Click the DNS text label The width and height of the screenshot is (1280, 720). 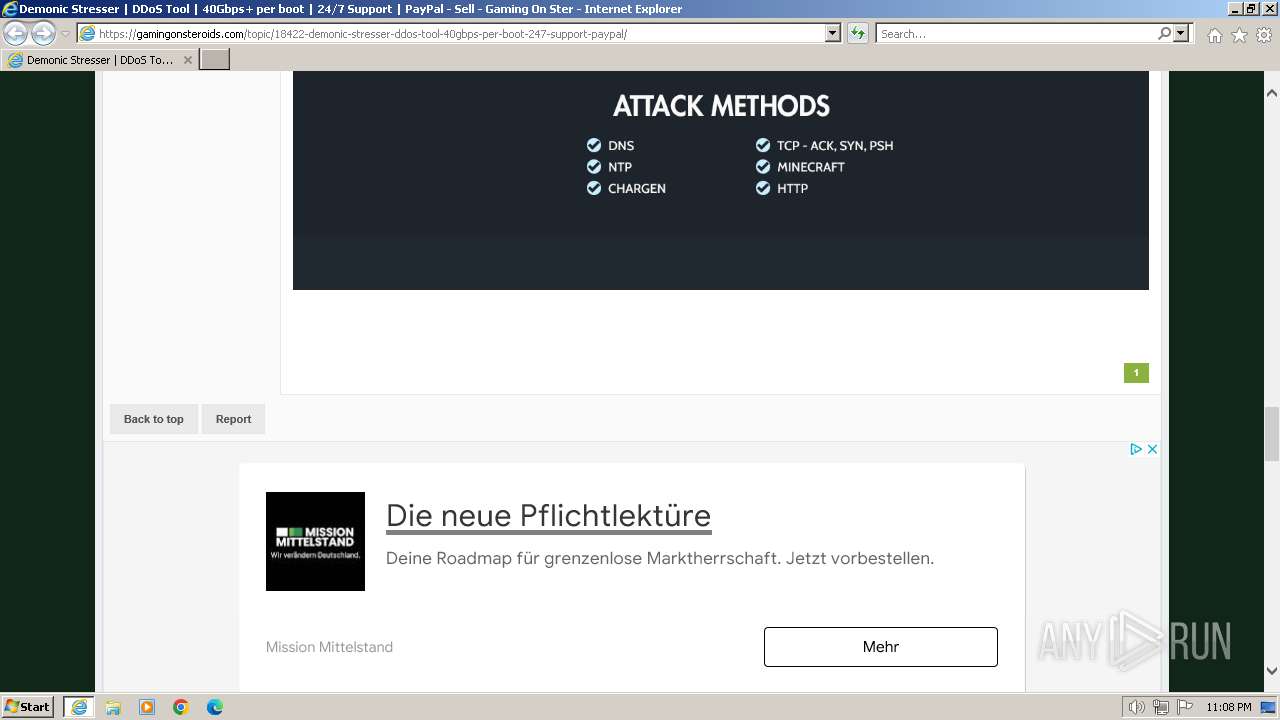click(621, 145)
